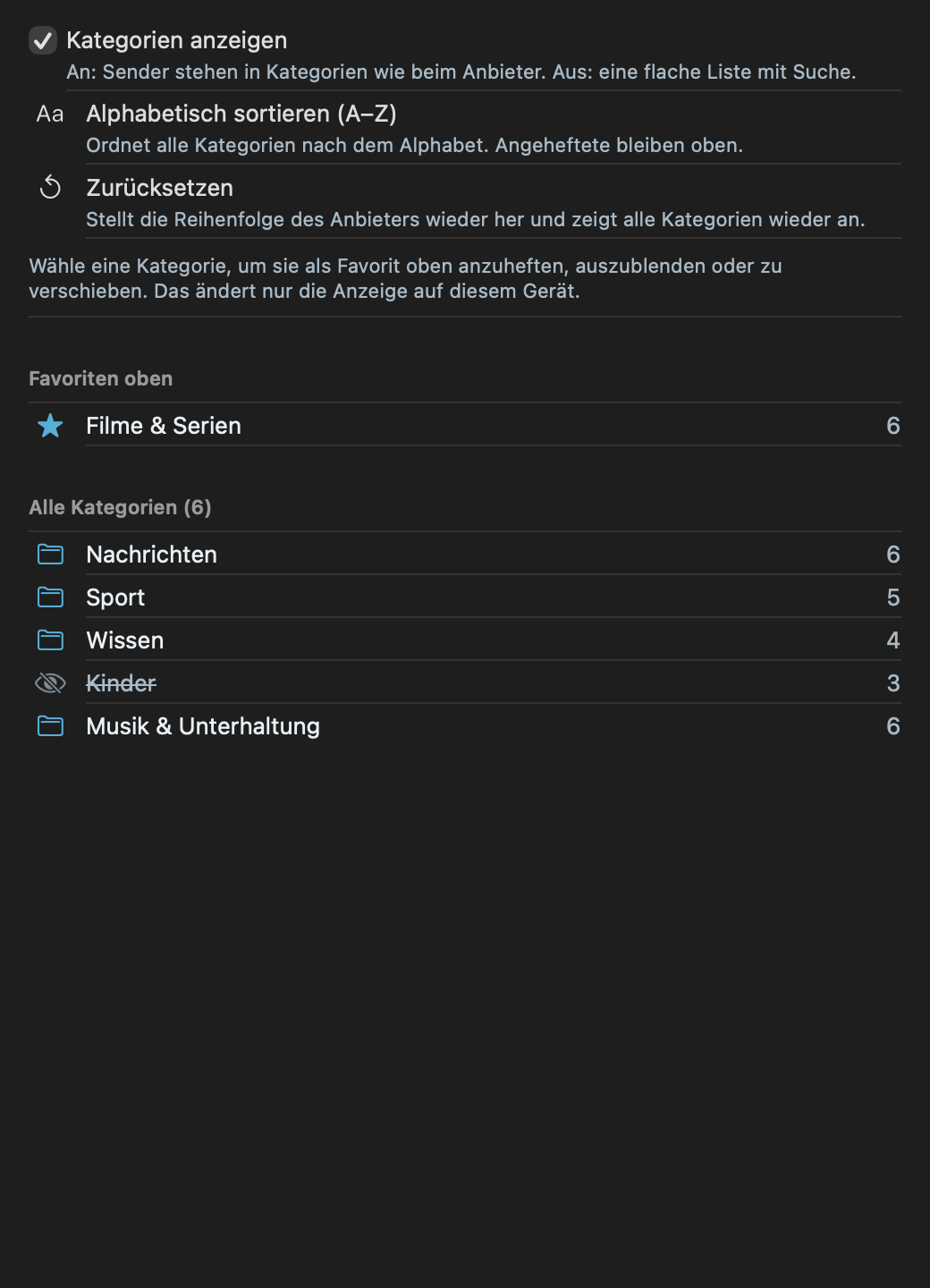Image resolution: width=930 pixels, height=1288 pixels.
Task: Uncheck the Kategorien anzeigen checkbox
Action: coord(43,40)
